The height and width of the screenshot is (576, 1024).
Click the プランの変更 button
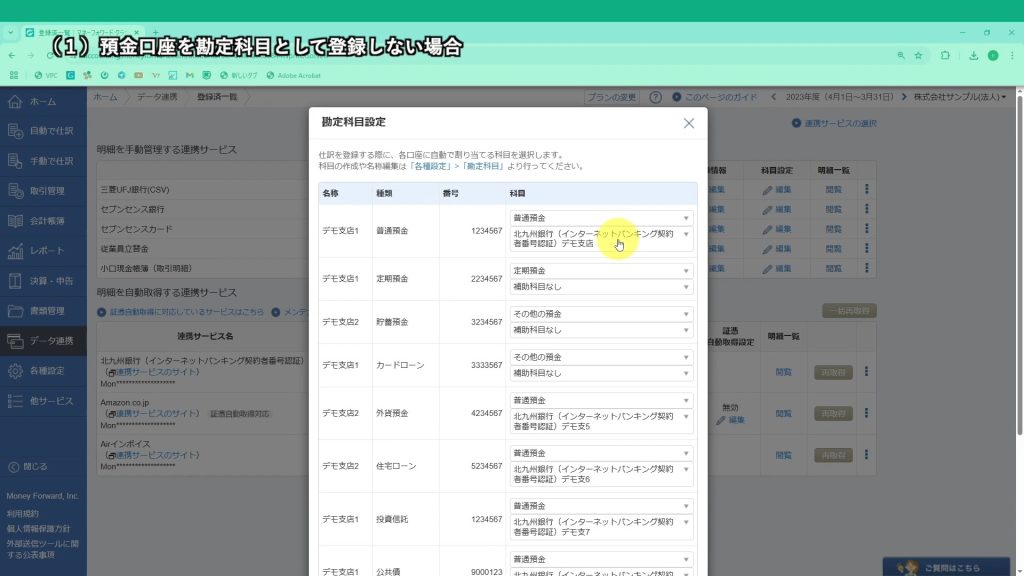[611, 97]
